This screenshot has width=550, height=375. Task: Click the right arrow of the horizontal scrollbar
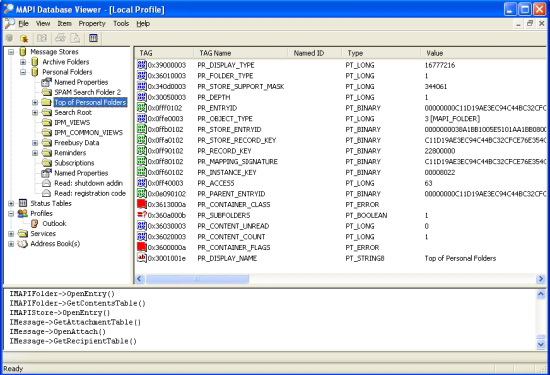541,279
